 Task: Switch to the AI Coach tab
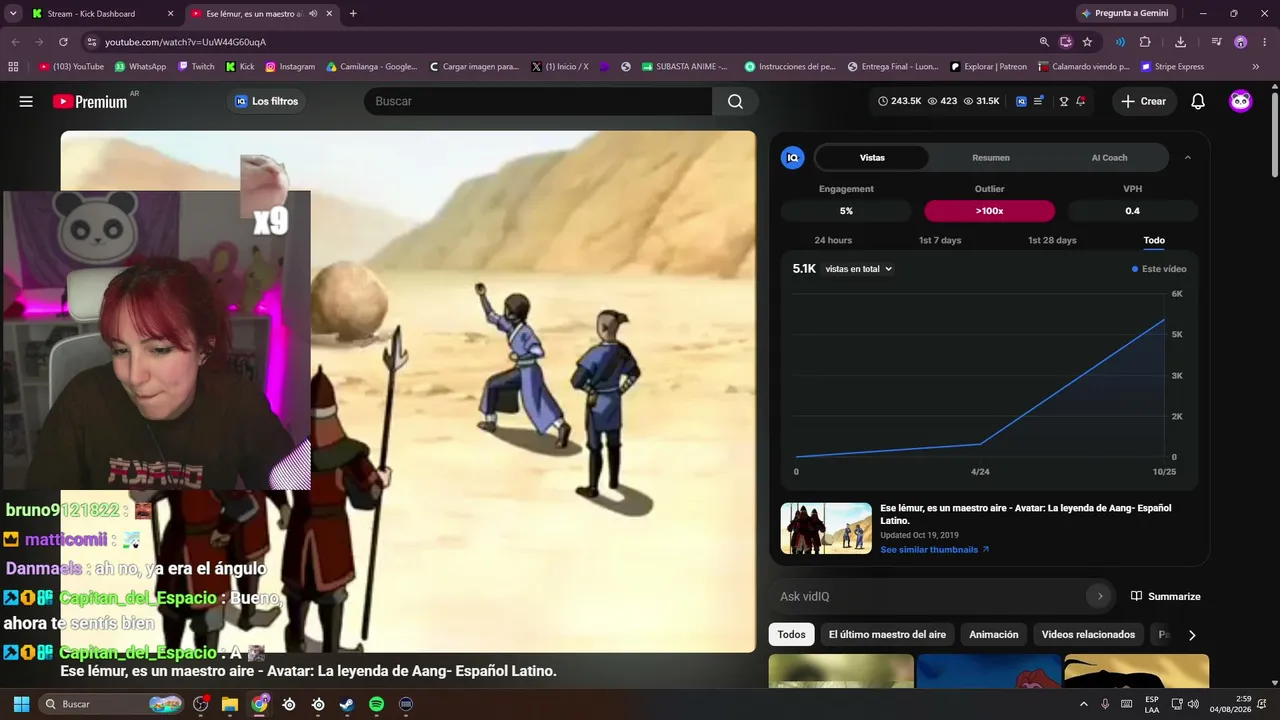coord(1109,157)
